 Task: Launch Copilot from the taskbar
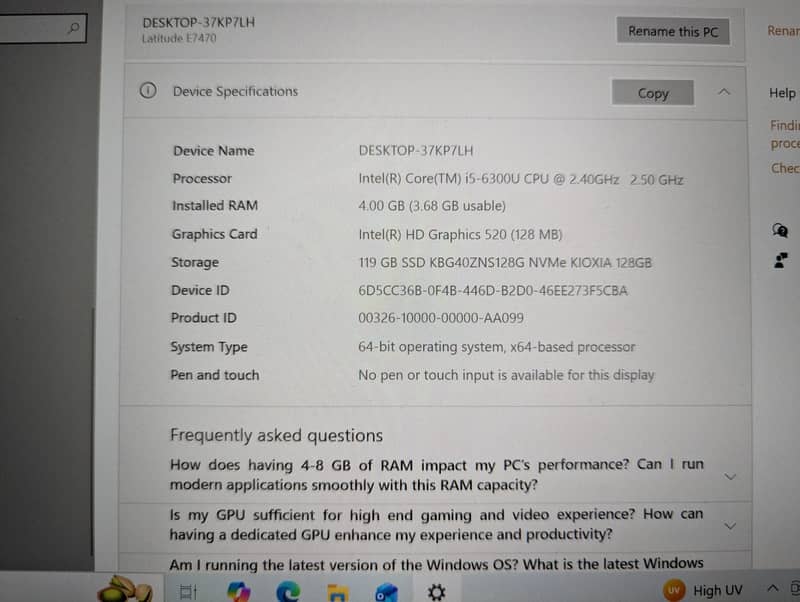pyautogui.click(x=238, y=592)
